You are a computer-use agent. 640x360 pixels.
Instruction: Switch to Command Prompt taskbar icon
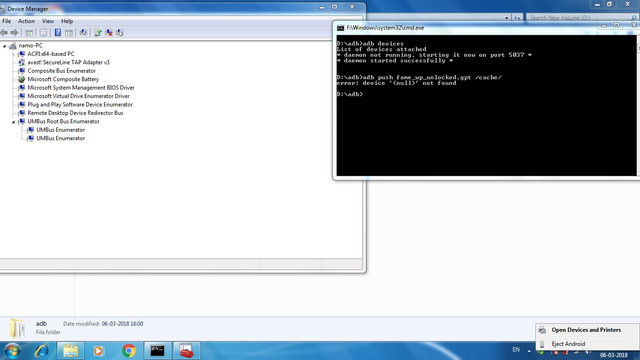[157, 351]
